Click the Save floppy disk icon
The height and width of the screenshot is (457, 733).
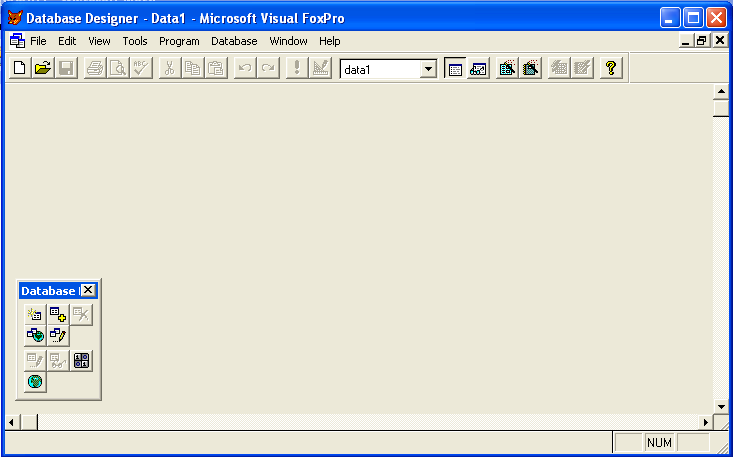[x=66, y=69]
